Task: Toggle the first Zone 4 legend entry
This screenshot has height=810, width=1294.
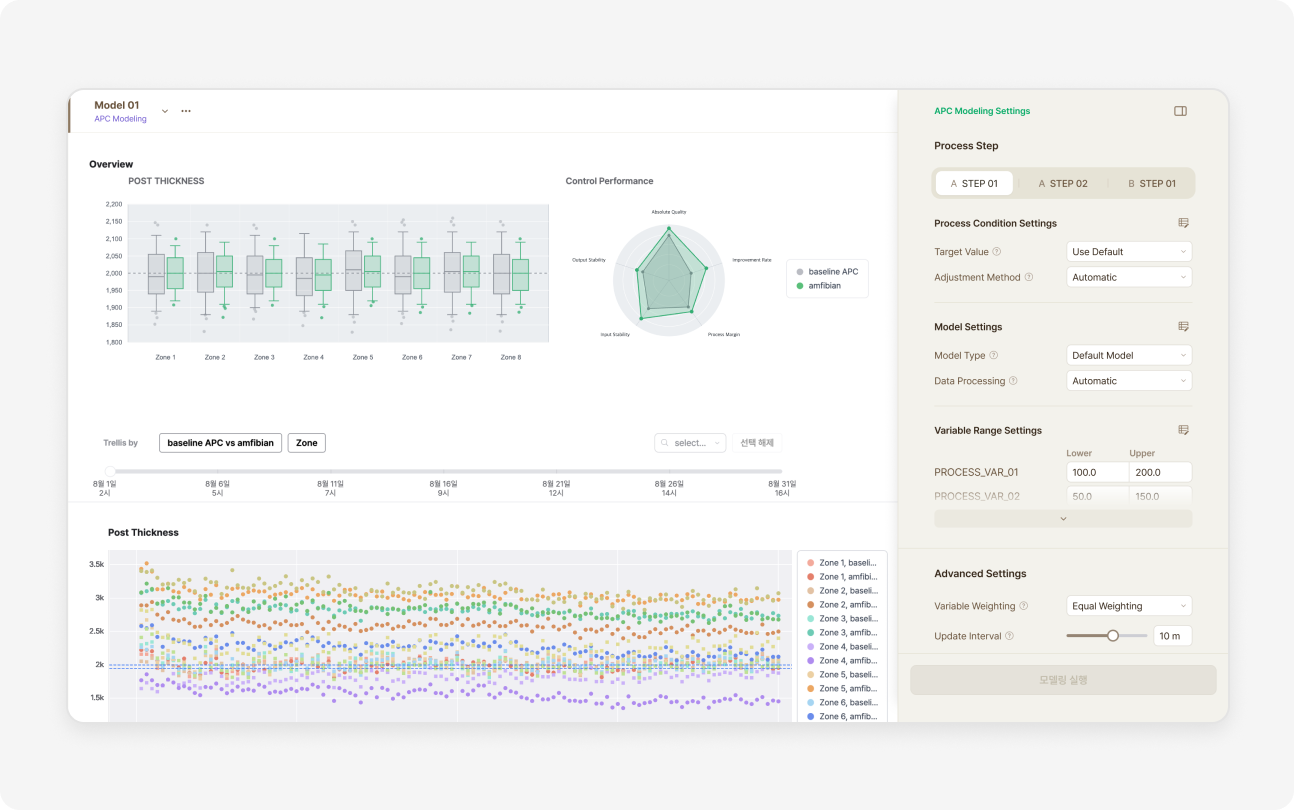Action: 841,647
